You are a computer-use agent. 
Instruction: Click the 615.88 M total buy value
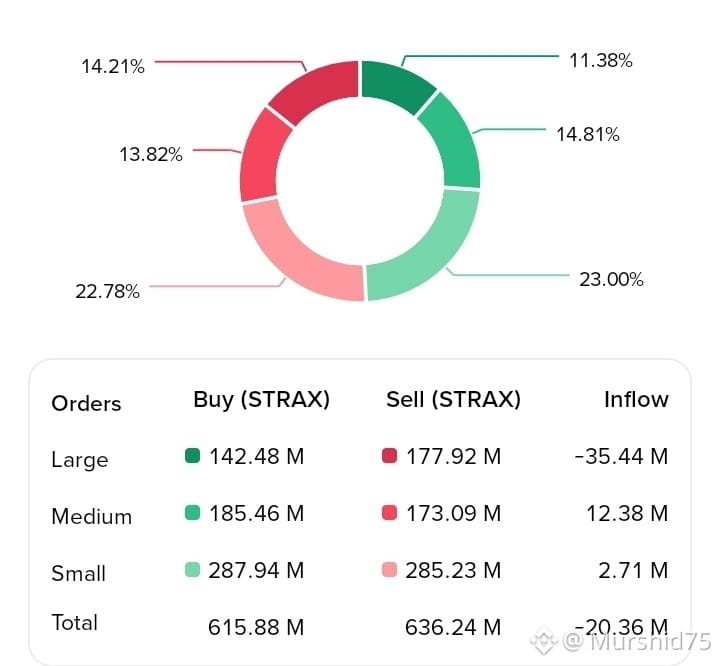click(256, 627)
